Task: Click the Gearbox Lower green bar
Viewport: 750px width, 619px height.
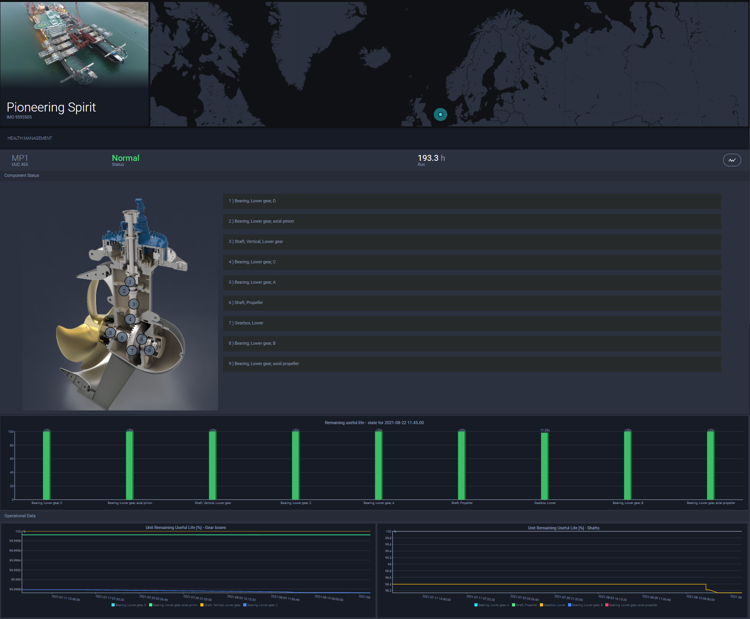Action: pos(544,465)
